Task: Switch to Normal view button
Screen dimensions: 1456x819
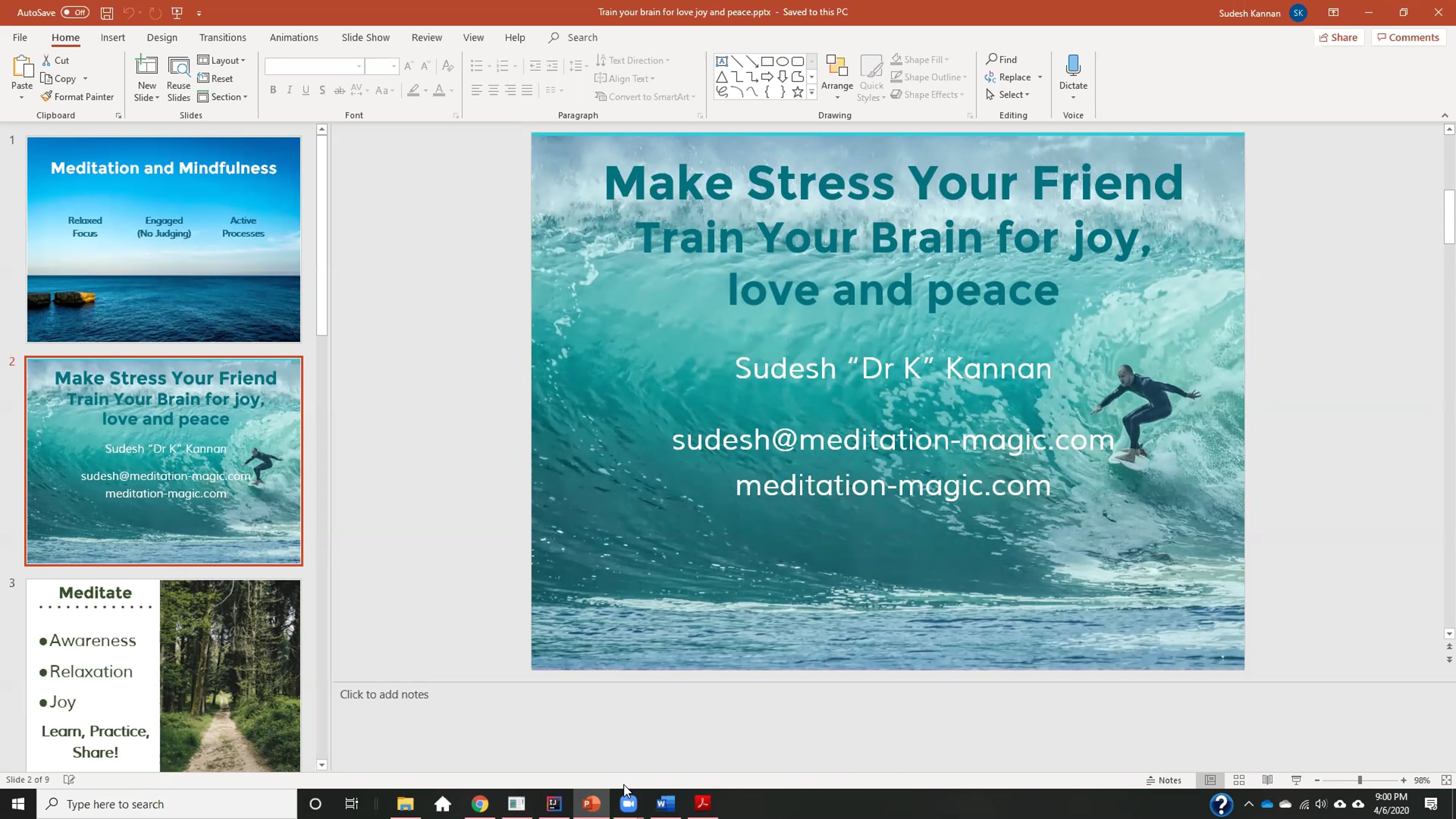Action: [1210, 780]
